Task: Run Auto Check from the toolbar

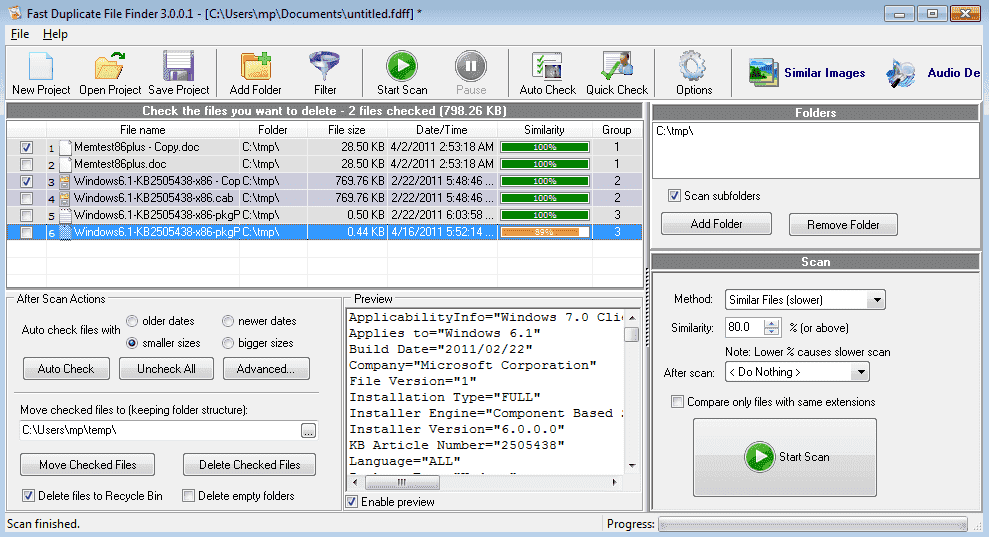Action: [547, 67]
